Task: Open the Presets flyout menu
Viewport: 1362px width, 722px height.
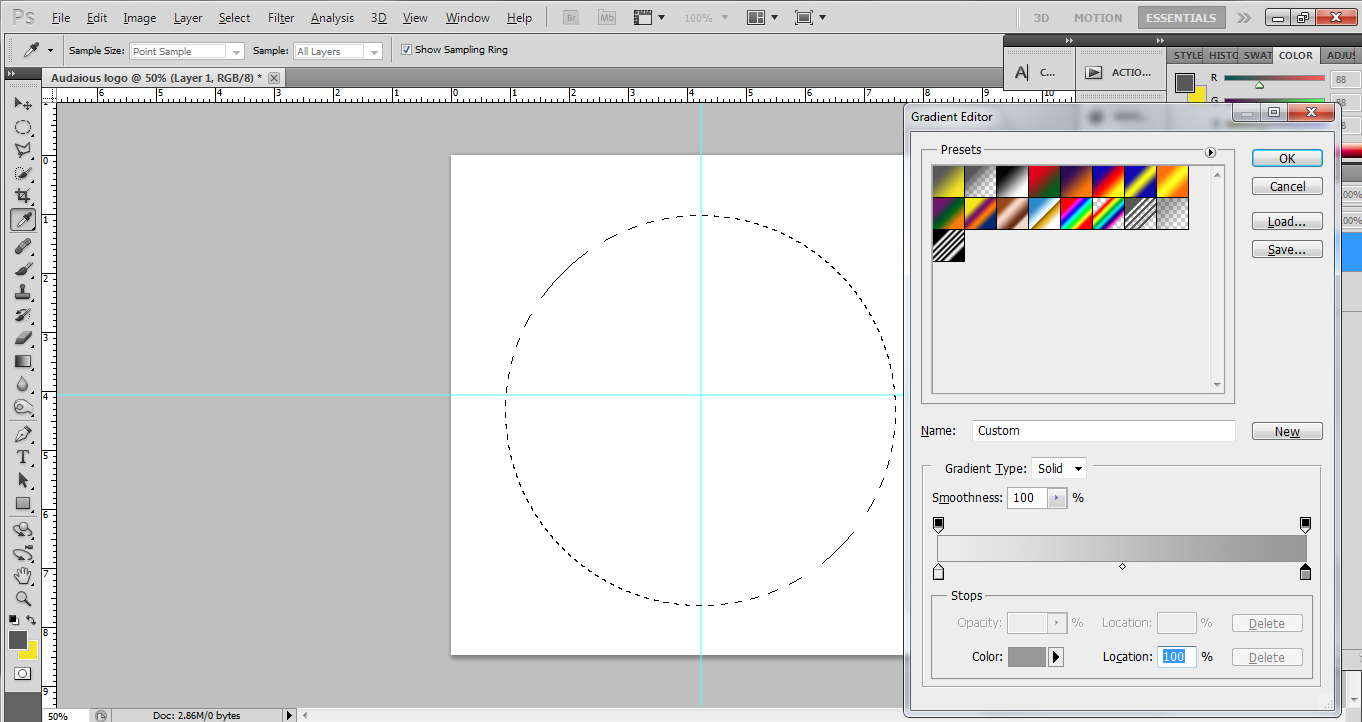Action: [1210, 152]
